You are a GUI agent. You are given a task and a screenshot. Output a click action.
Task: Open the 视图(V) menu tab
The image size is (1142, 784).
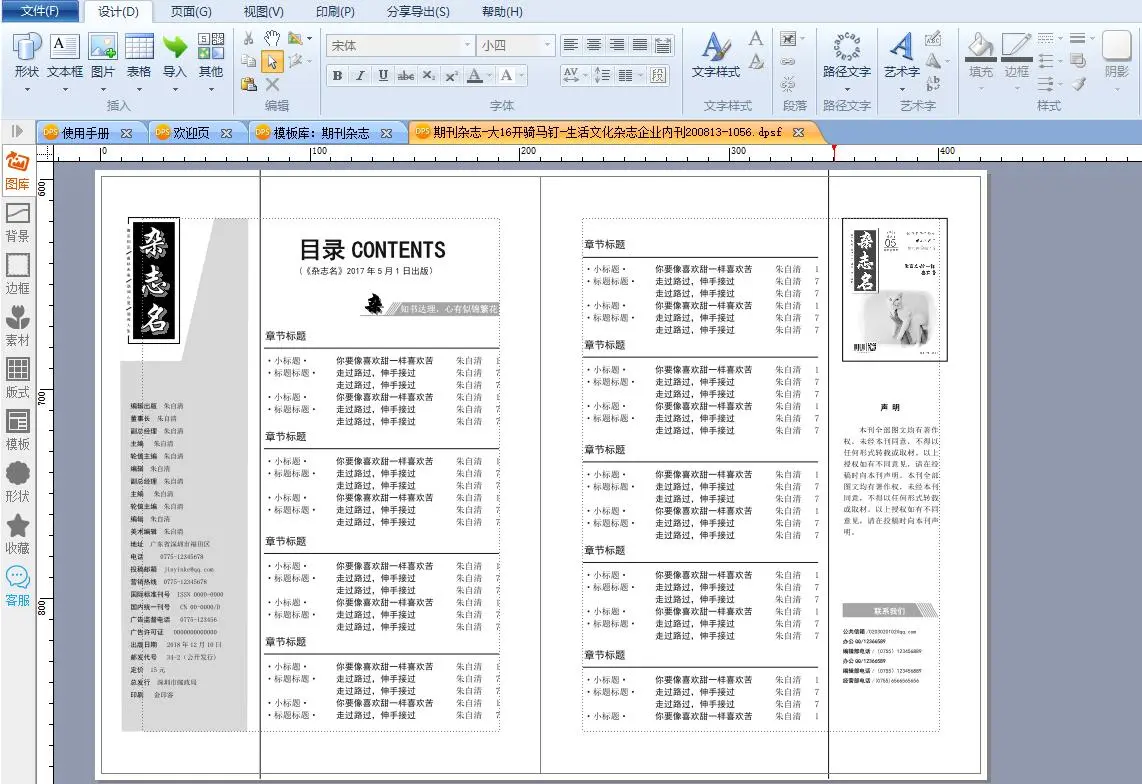point(264,12)
